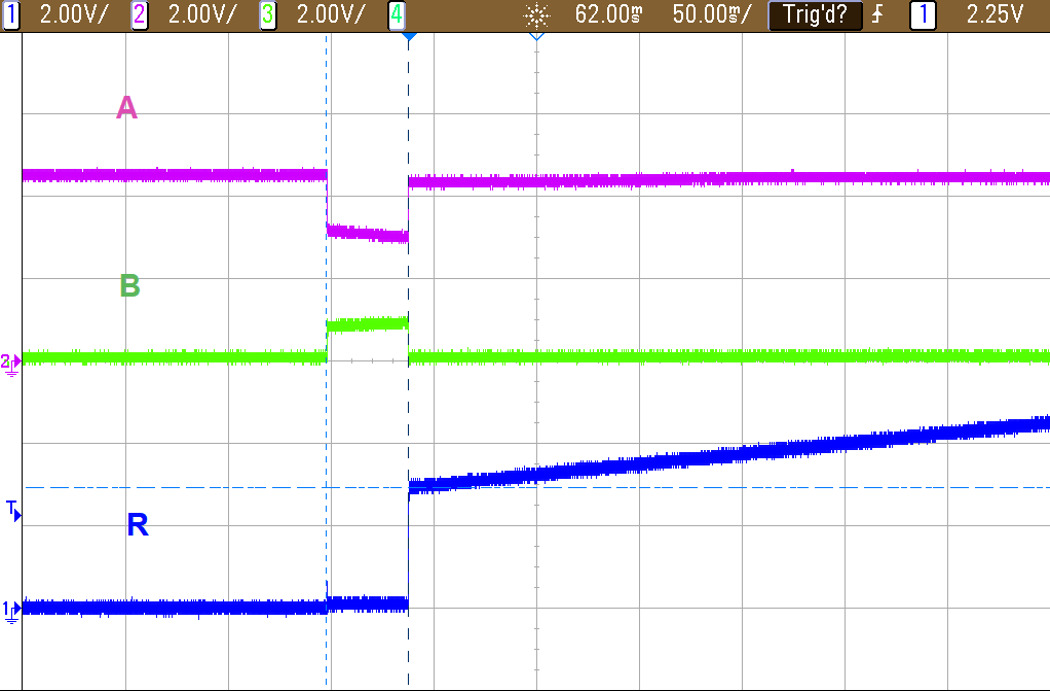Click the trigger point marker above the grid

tap(408, 36)
